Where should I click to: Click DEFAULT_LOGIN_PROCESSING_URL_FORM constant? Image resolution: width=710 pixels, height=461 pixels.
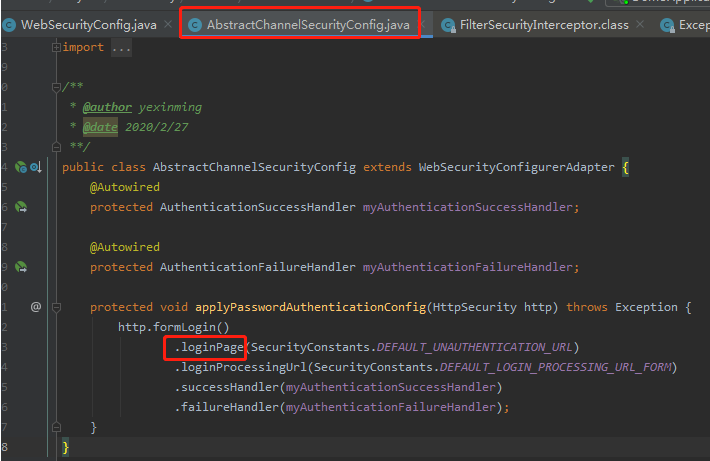tap(555, 367)
